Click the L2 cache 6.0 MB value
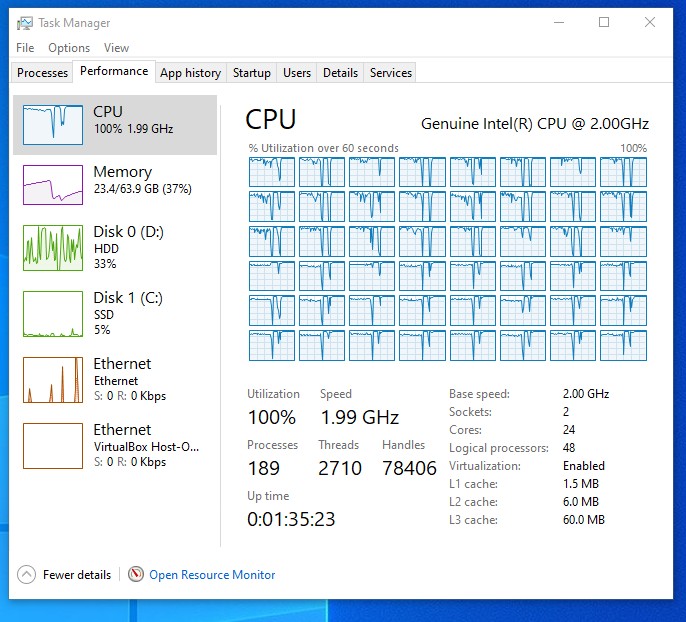Viewport: 686px width, 622px height. coord(581,501)
